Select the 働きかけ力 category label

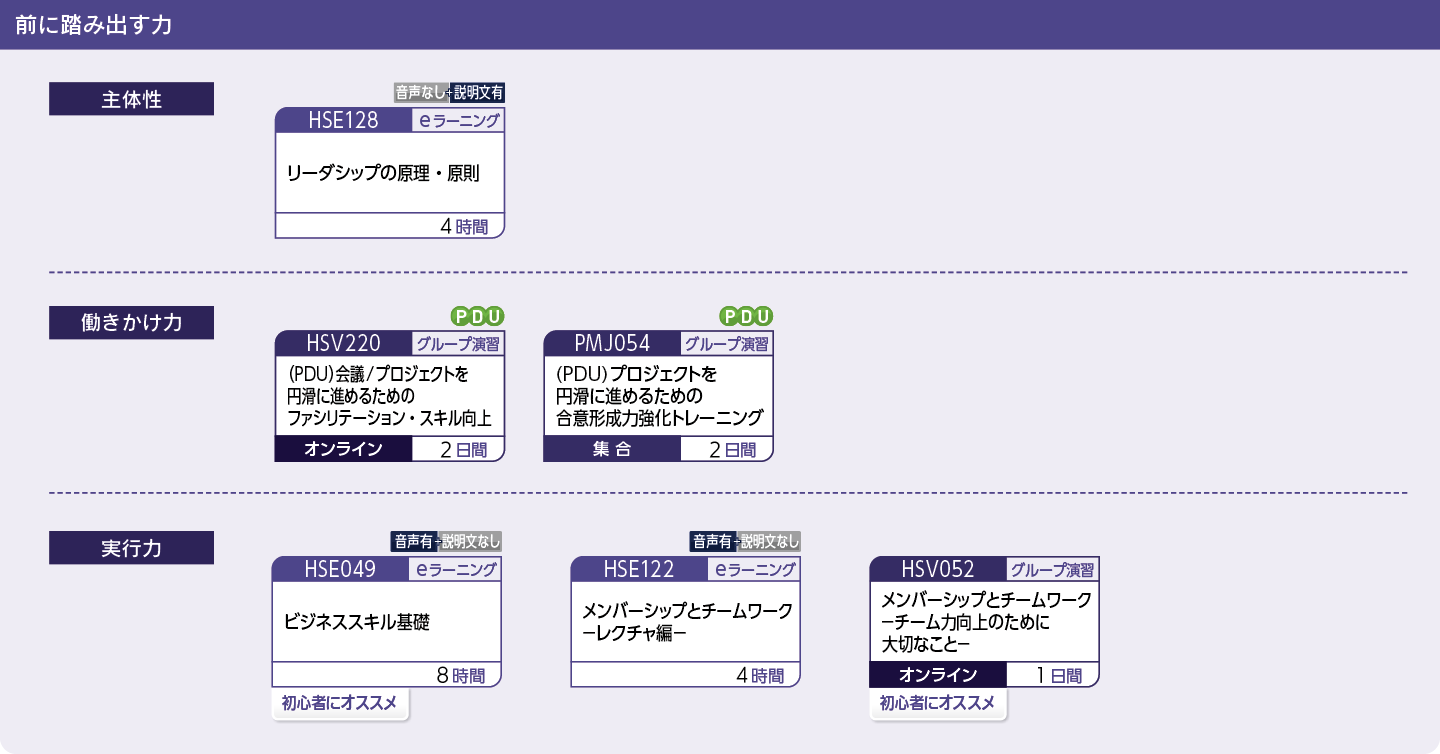click(x=132, y=323)
